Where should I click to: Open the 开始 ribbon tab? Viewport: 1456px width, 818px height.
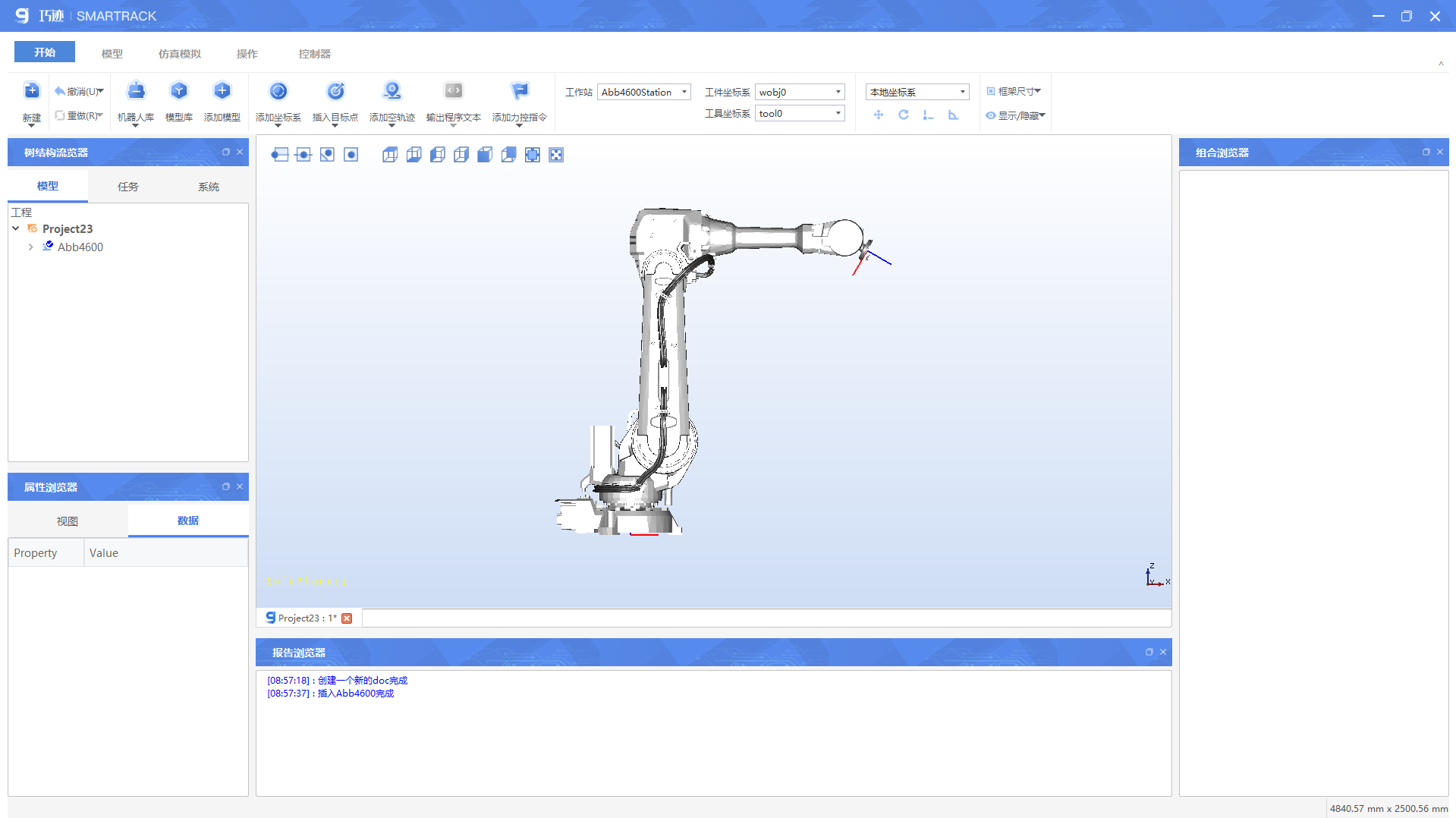45,52
